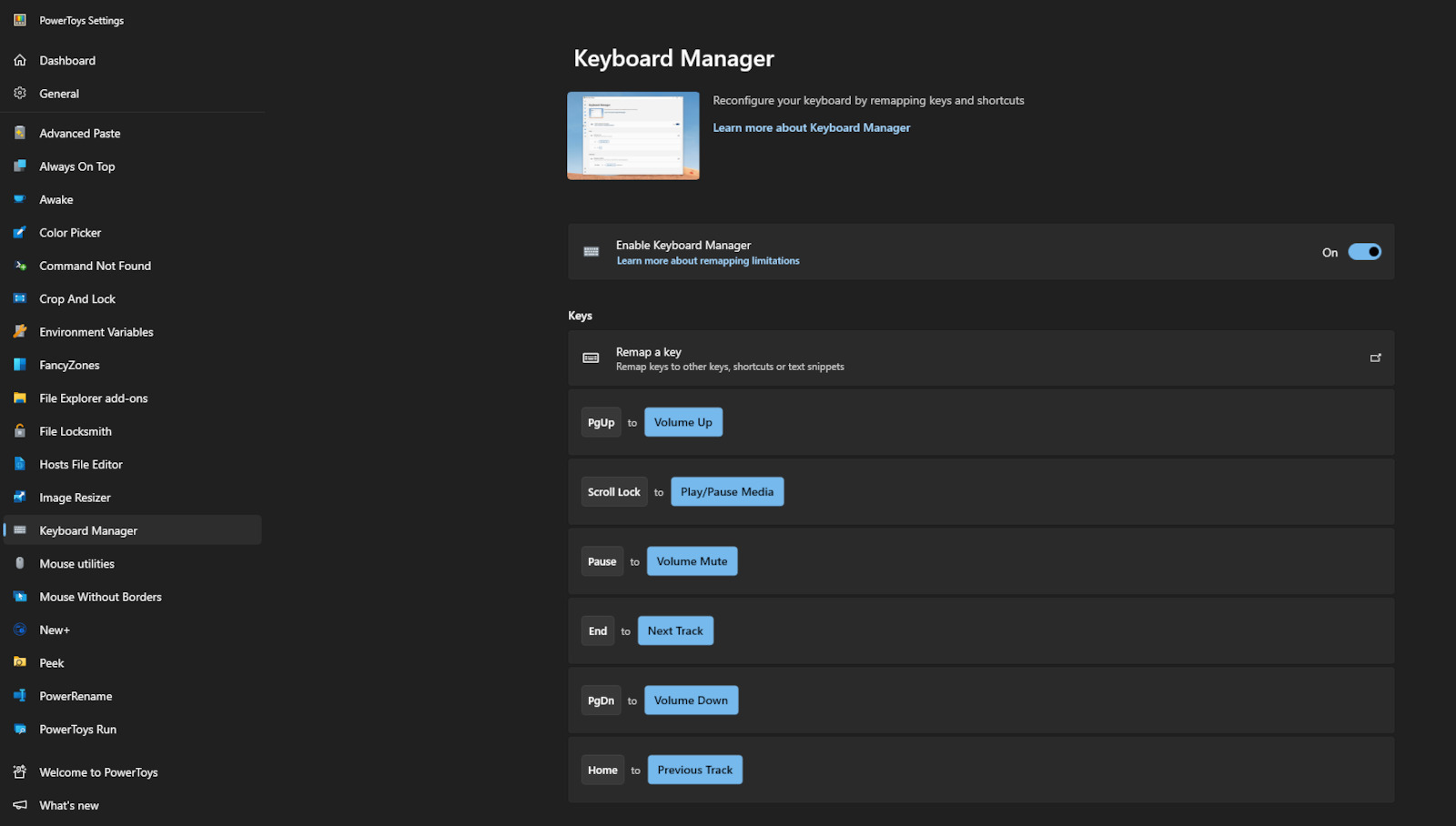
Task: Click the Mouse utilities icon
Action: pos(20,564)
